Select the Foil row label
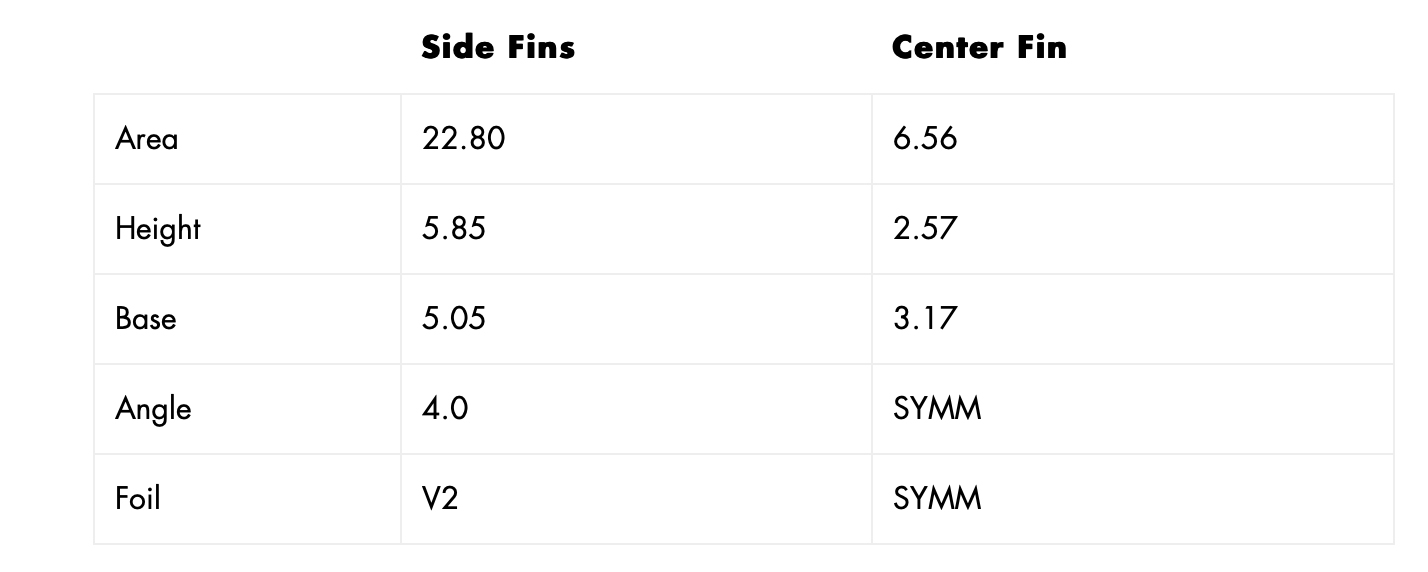This screenshot has height=572, width=1428. [x=138, y=498]
